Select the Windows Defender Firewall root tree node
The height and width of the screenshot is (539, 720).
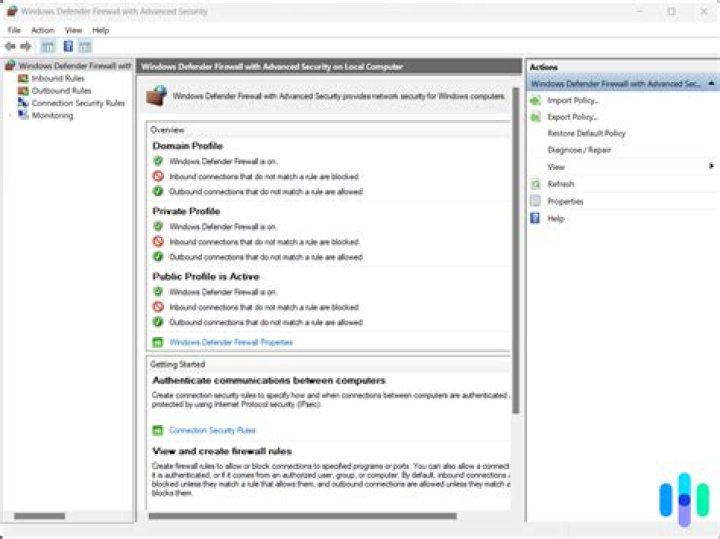[x=75, y=66]
